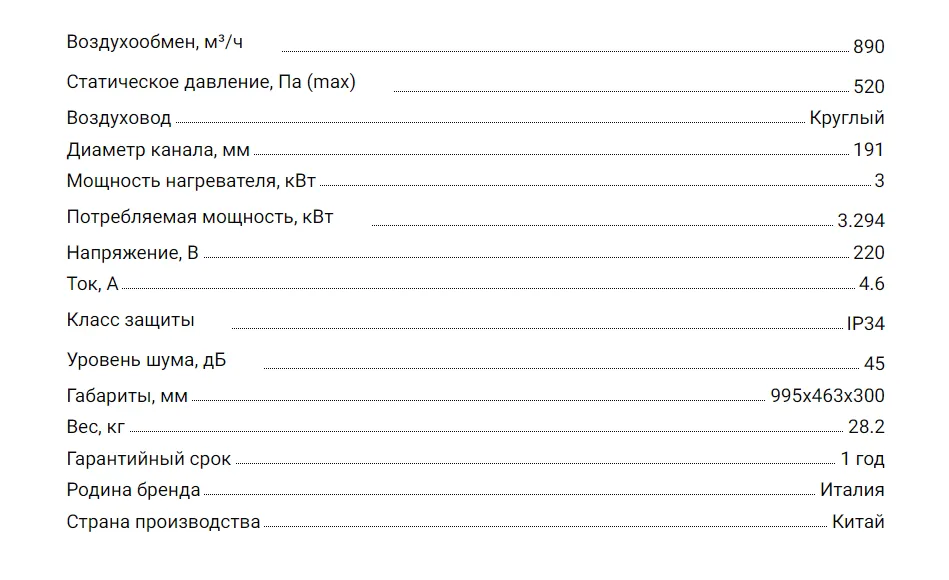
Task: Click the "Уровень шума, дБ" label
Action: [146, 360]
